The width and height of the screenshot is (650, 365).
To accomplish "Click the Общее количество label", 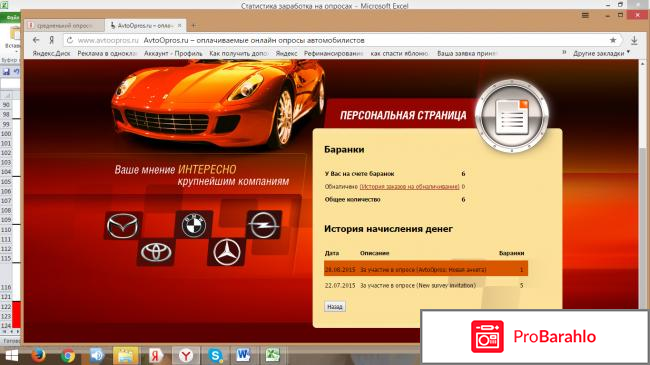I will coord(352,200).
